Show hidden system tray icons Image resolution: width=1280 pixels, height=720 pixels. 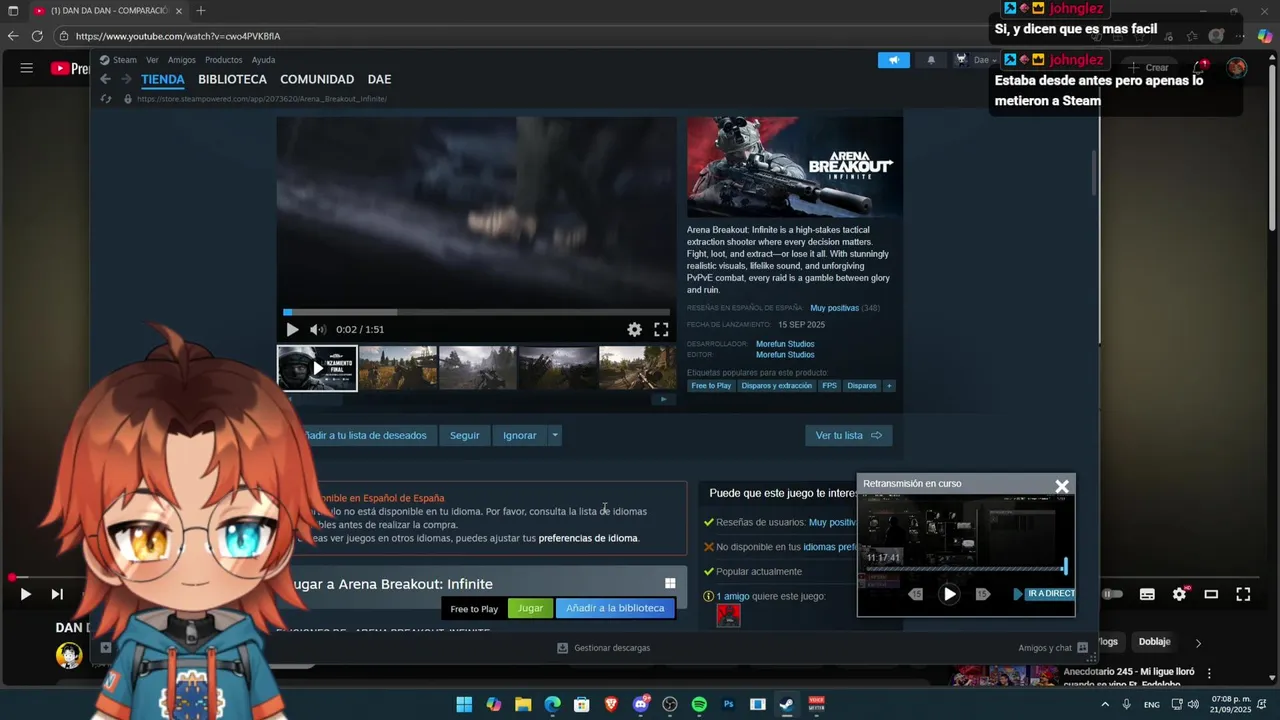coord(1105,704)
